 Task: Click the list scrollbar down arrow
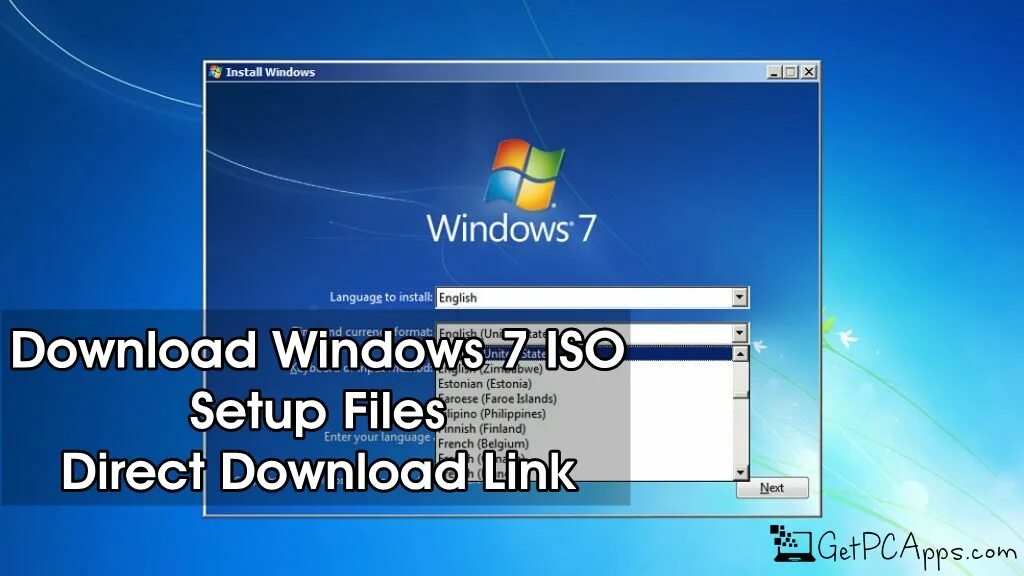[x=741, y=472]
